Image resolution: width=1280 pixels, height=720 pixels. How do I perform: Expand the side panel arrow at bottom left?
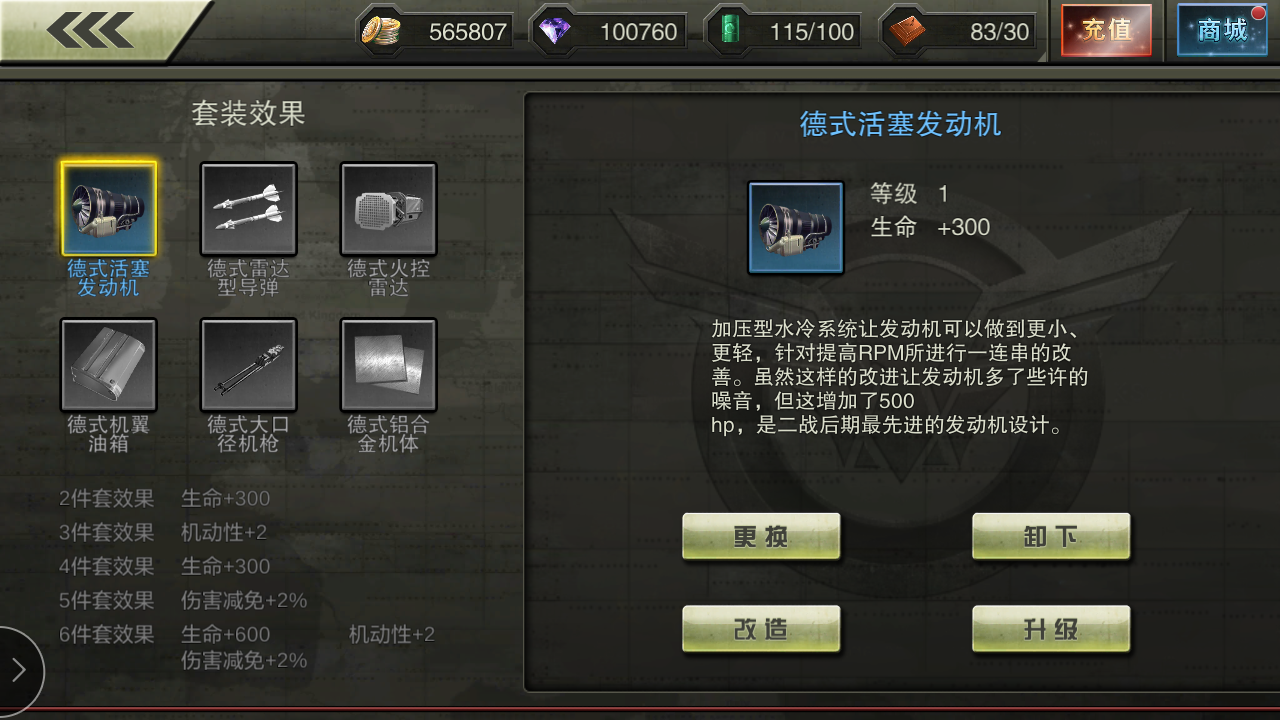[x=20, y=670]
